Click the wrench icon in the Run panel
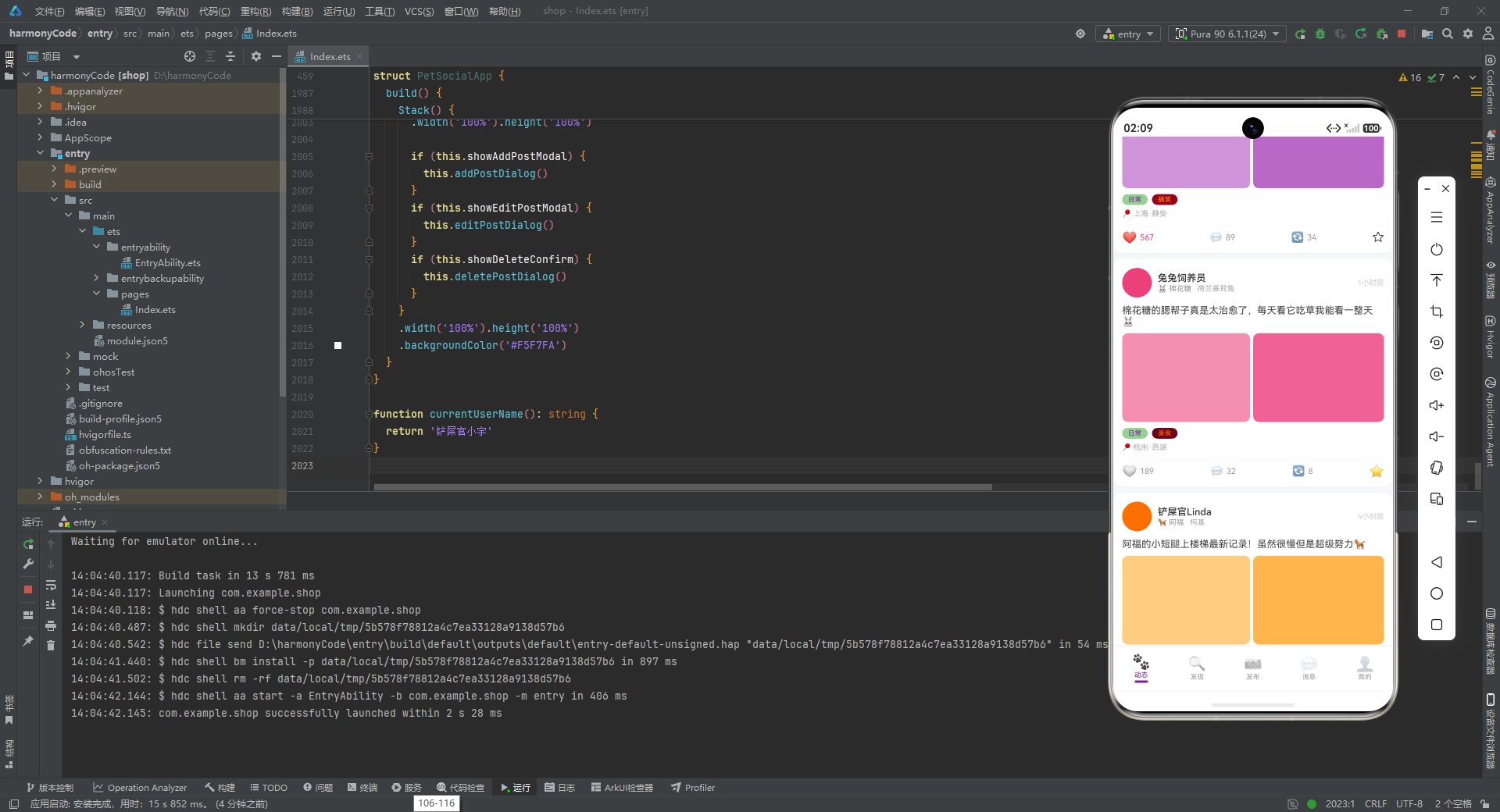 28,564
